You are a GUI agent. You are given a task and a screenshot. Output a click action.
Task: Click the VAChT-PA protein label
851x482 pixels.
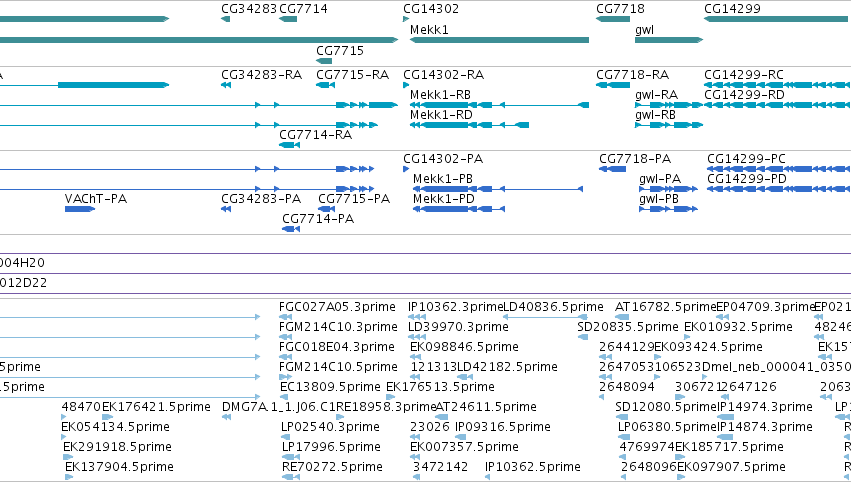coord(96,199)
